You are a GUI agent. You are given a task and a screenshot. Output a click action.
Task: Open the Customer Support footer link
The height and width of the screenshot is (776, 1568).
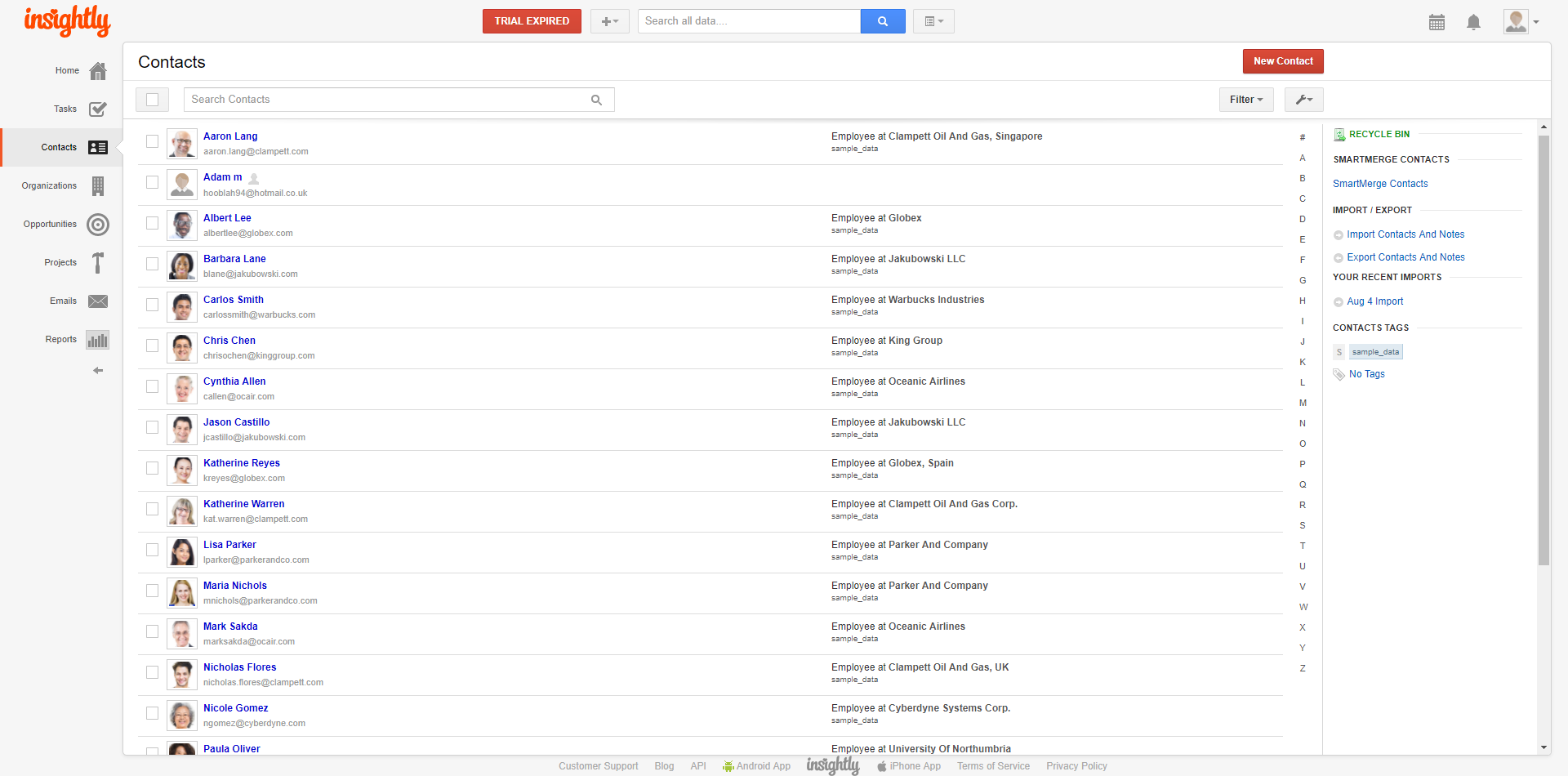click(x=599, y=766)
